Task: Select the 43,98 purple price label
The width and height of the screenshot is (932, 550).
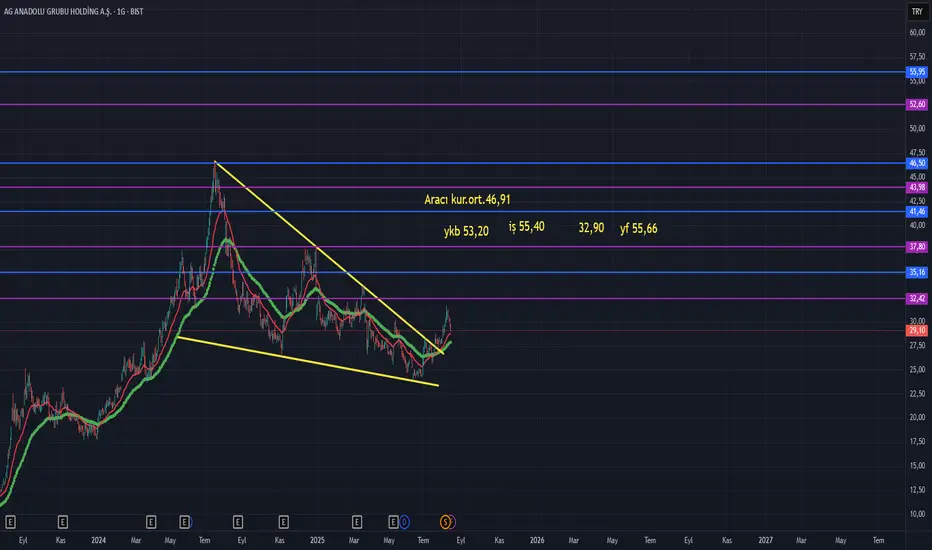Action: [x=917, y=187]
